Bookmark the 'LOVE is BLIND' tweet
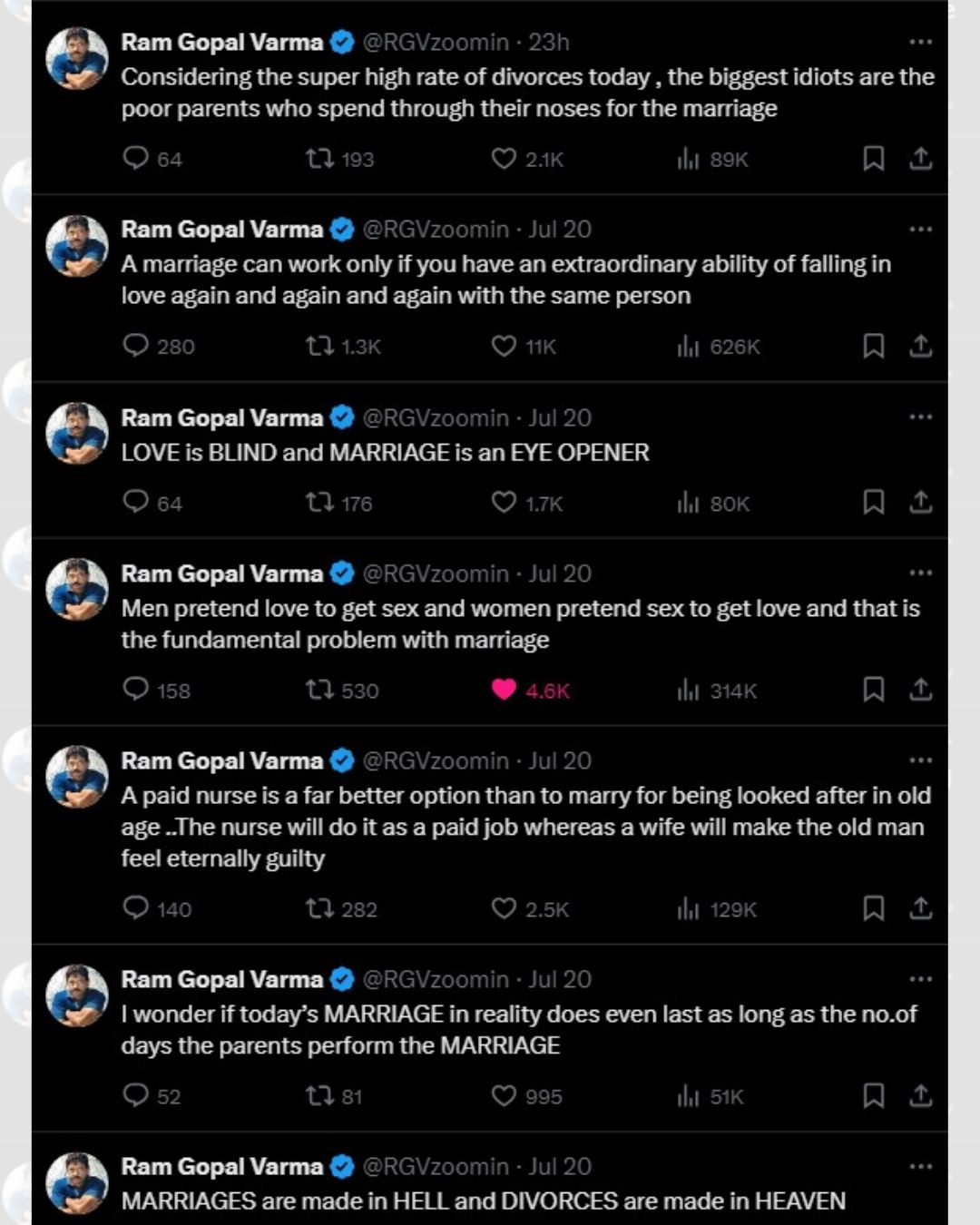The height and width of the screenshot is (1225, 980). (x=872, y=504)
